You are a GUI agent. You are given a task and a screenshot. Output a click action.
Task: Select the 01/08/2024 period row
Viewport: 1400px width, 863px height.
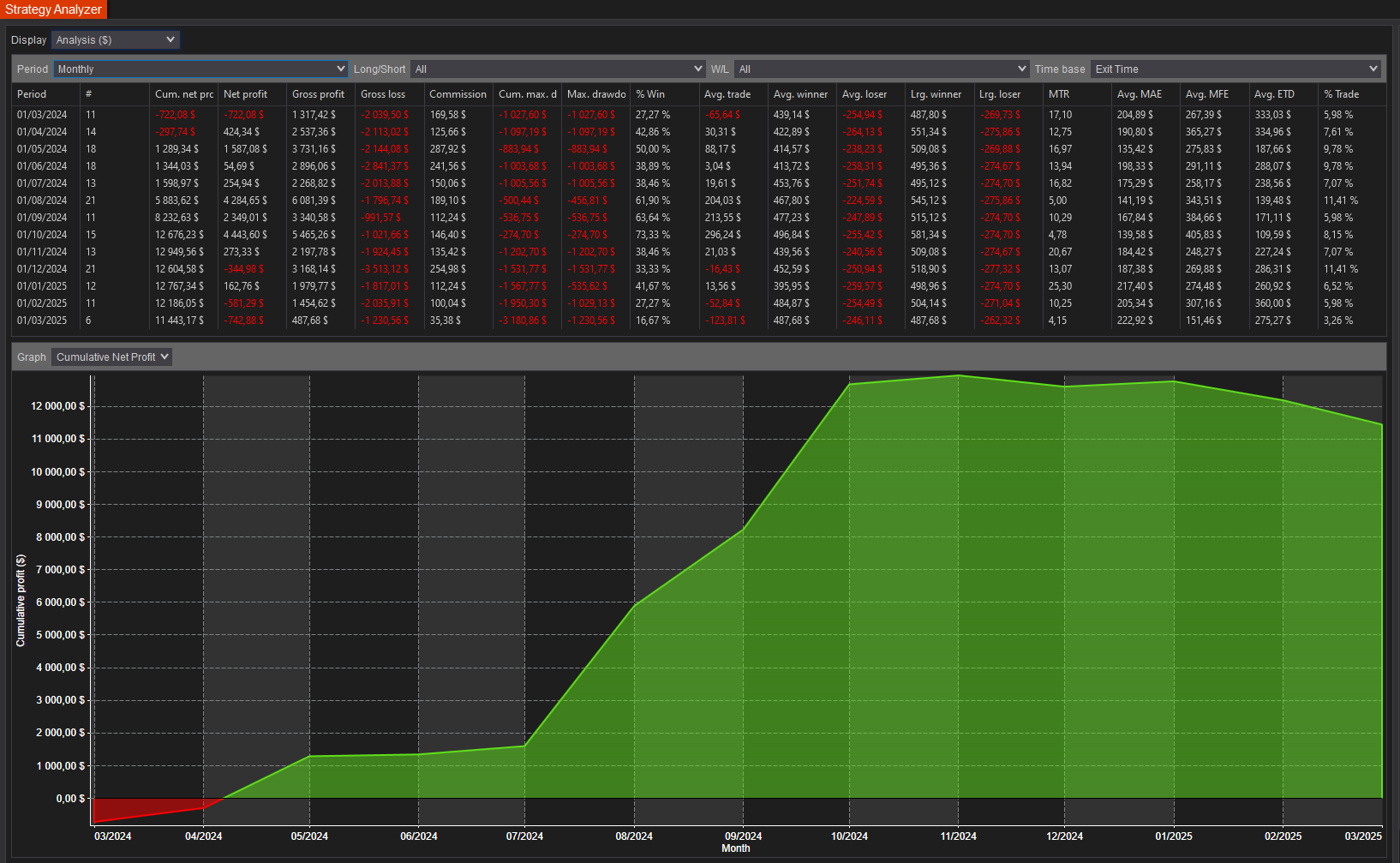click(699, 201)
